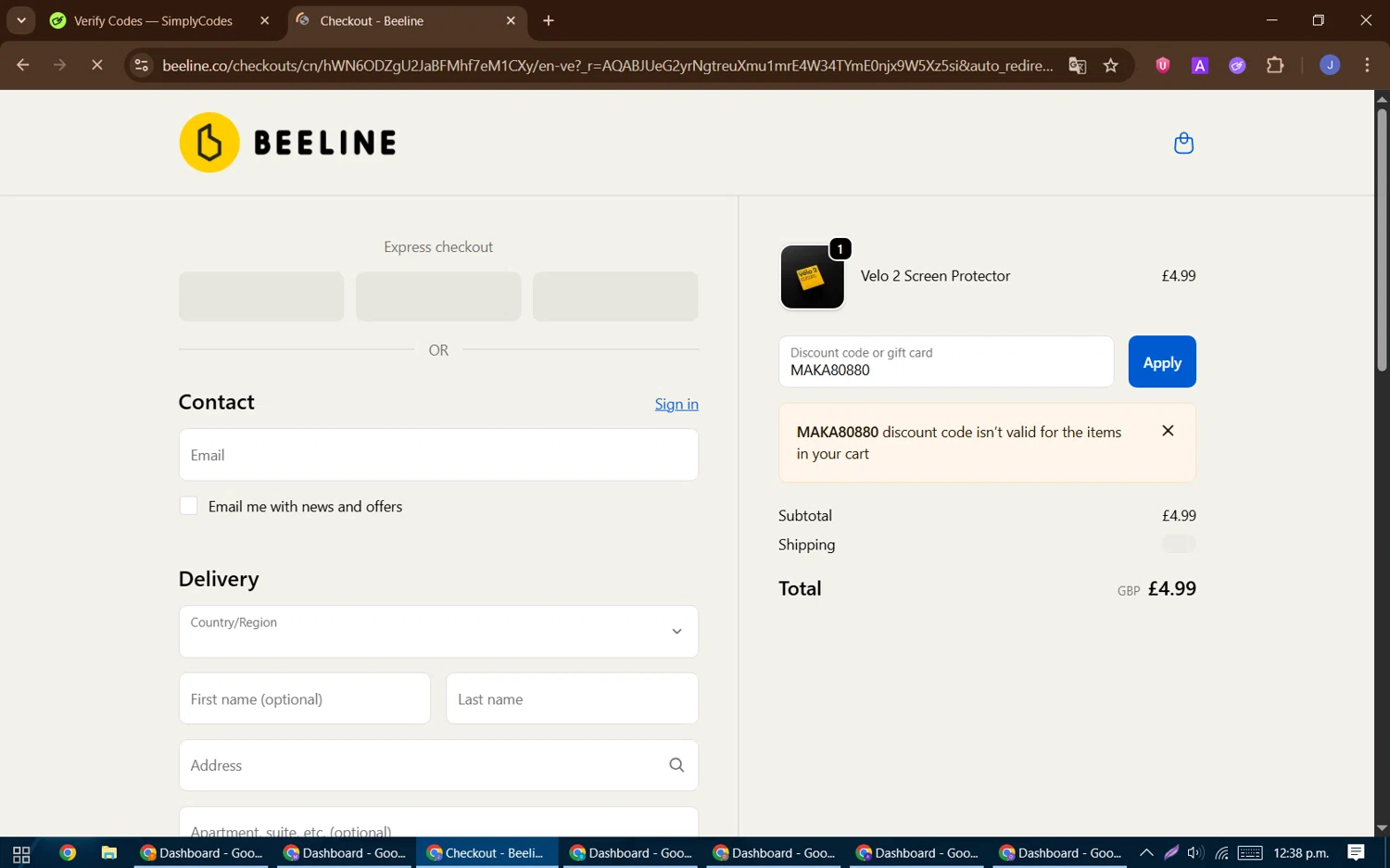Open the tab search dropdown arrow
Screen dimensions: 1390x868
20,20
